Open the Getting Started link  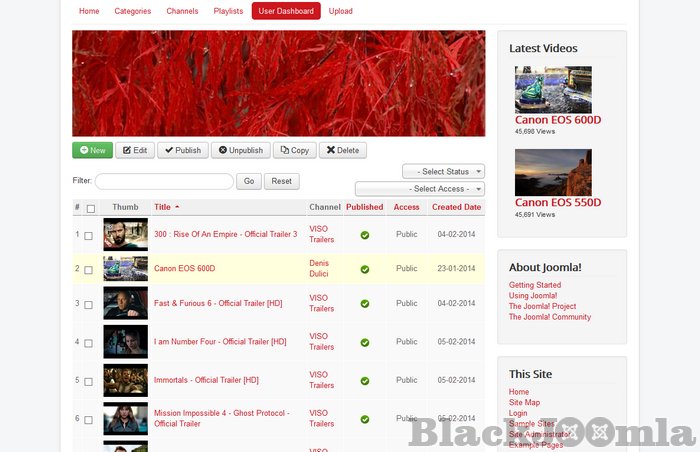click(534, 285)
